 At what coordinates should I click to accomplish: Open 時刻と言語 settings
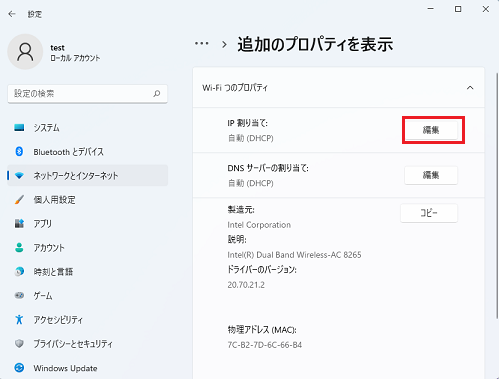click(88, 272)
